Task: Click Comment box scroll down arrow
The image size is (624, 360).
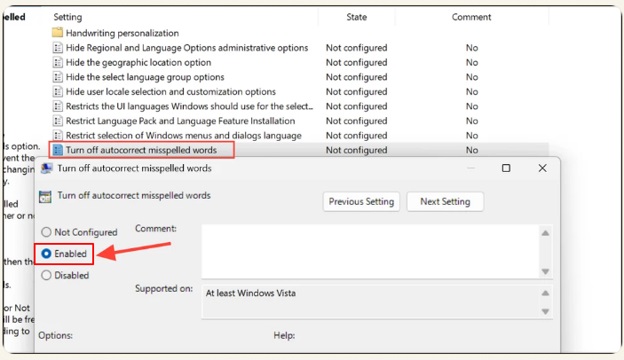Action: tap(545, 271)
